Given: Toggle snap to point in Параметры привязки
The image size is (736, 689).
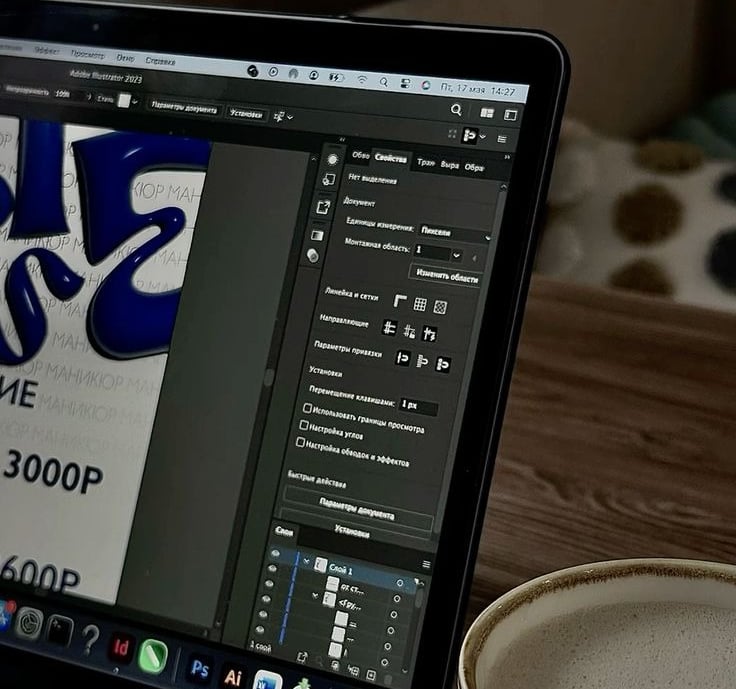Looking at the screenshot, I should pos(403,358).
